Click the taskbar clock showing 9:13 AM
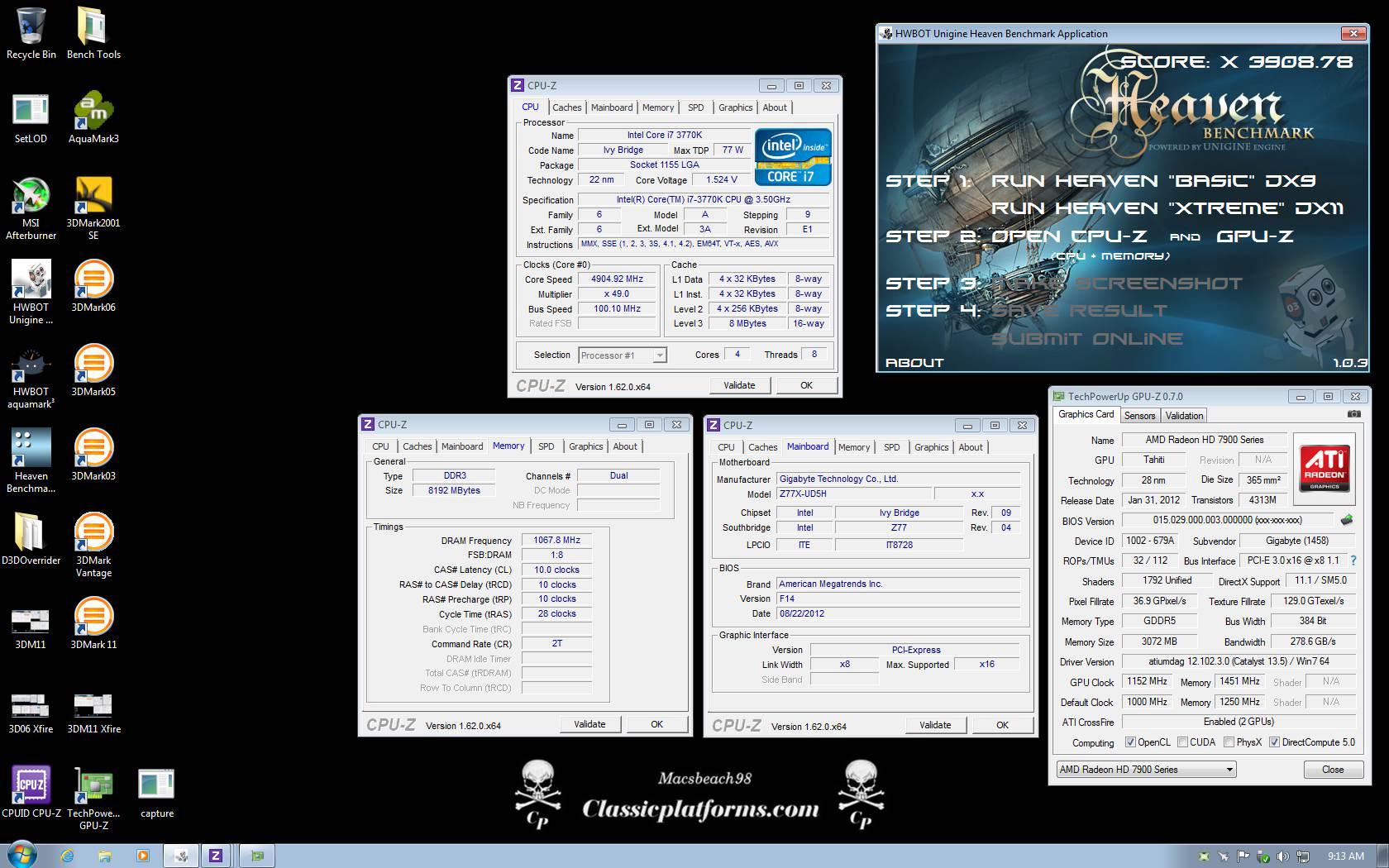1389x868 pixels. 1345,856
